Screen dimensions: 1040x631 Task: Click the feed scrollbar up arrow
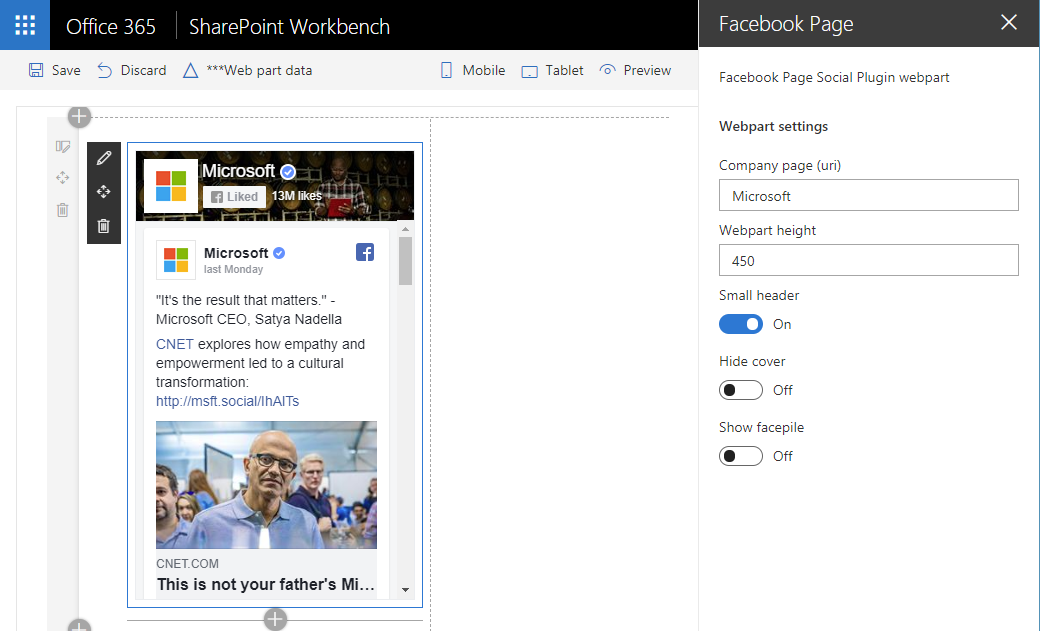(x=405, y=229)
